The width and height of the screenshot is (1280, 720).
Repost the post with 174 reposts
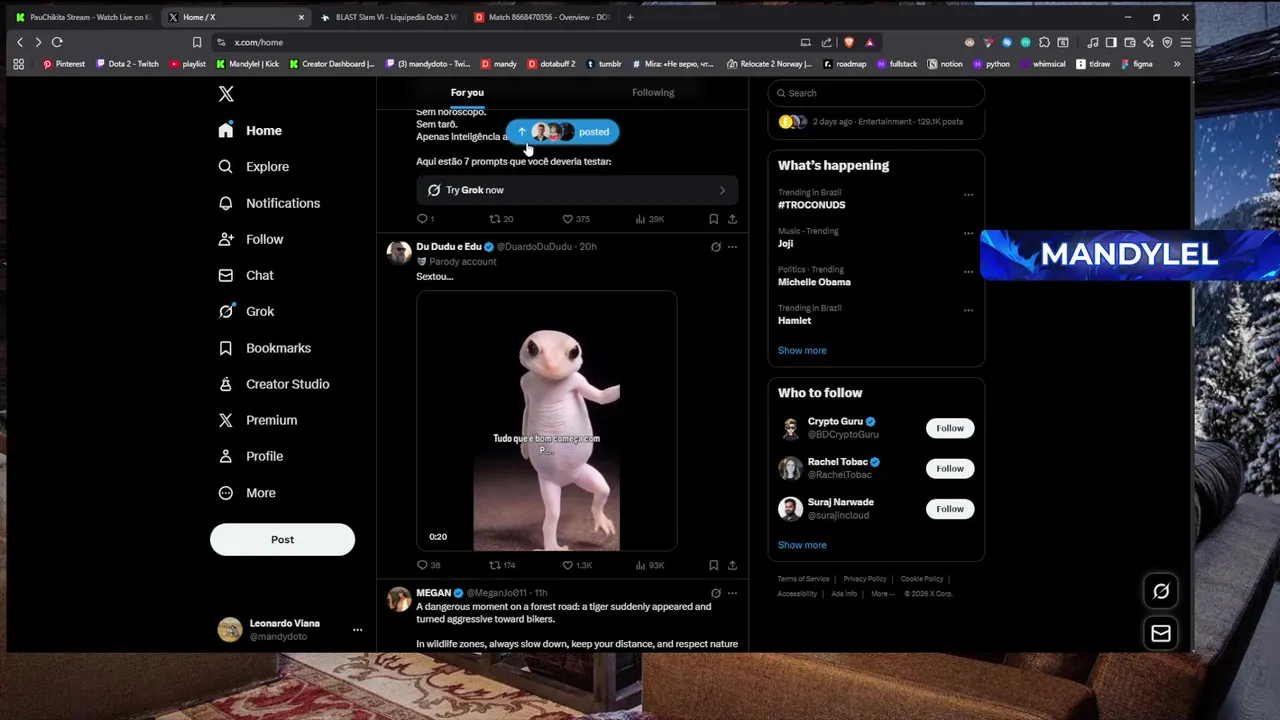pyautogui.click(x=501, y=565)
